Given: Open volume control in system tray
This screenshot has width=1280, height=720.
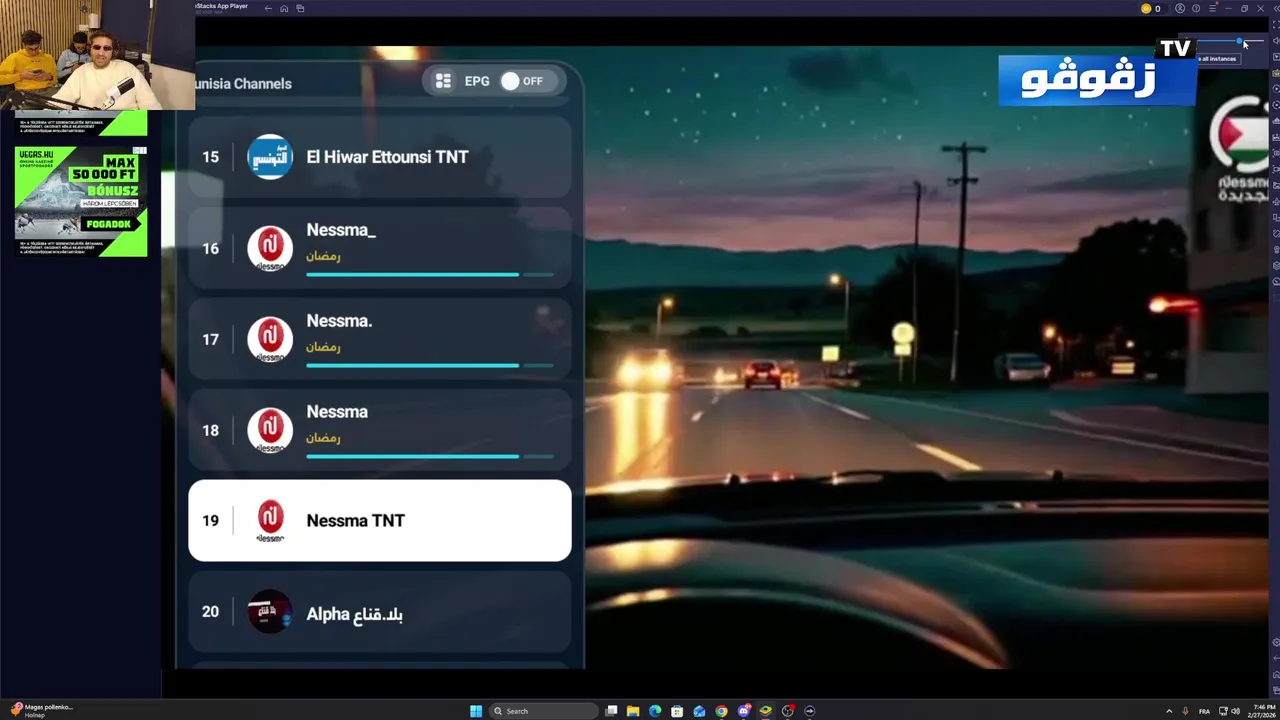Looking at the screenshot, I should coord(1236,711).
